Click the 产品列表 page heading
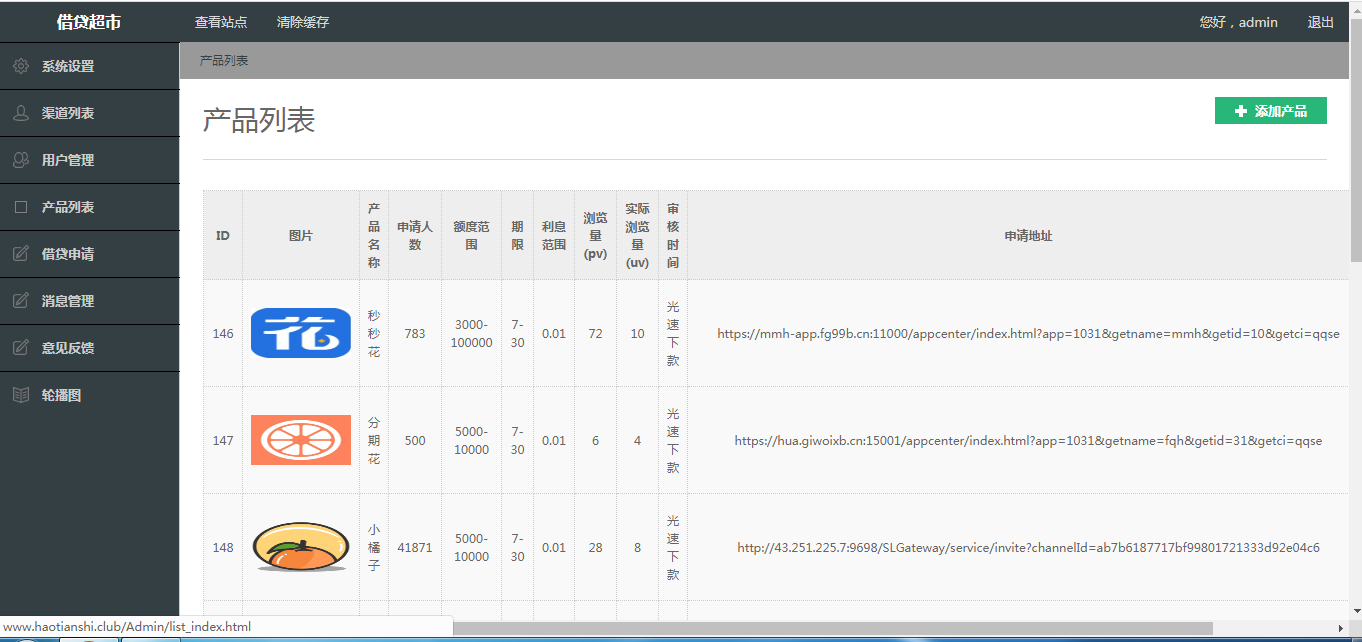Screen dimensions: 1362x642 pos(259,120)
